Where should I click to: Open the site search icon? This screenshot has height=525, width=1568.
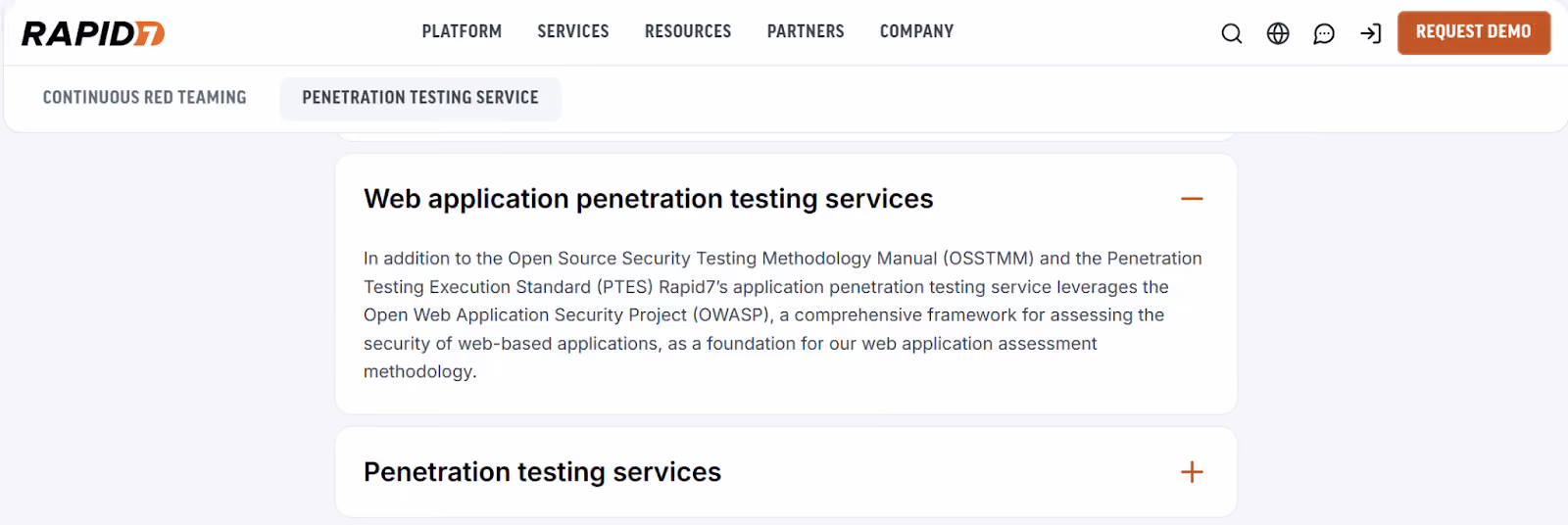tap(1232, 33)
